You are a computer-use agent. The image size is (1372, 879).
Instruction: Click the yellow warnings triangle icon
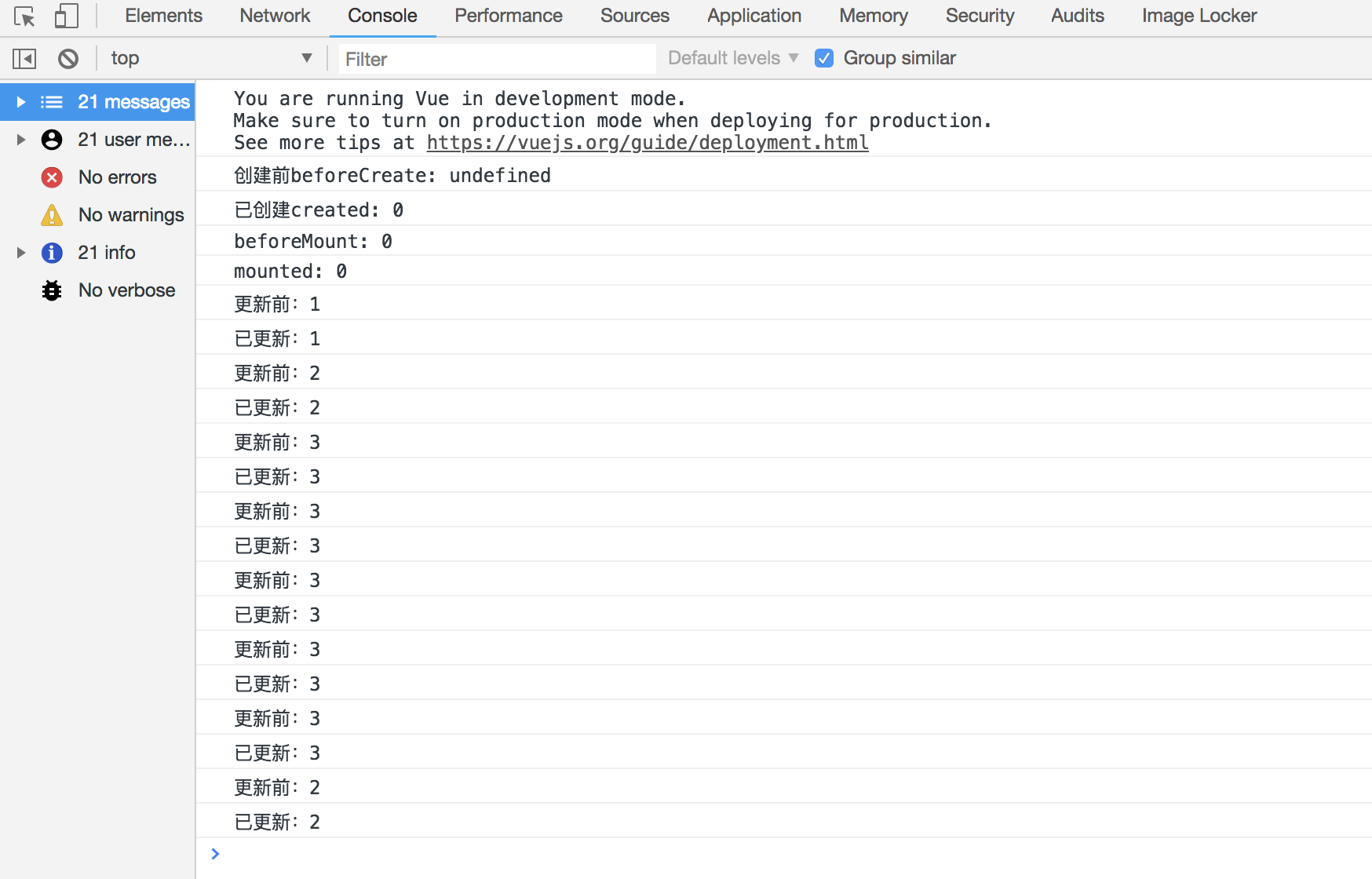(x=52, y=215)
